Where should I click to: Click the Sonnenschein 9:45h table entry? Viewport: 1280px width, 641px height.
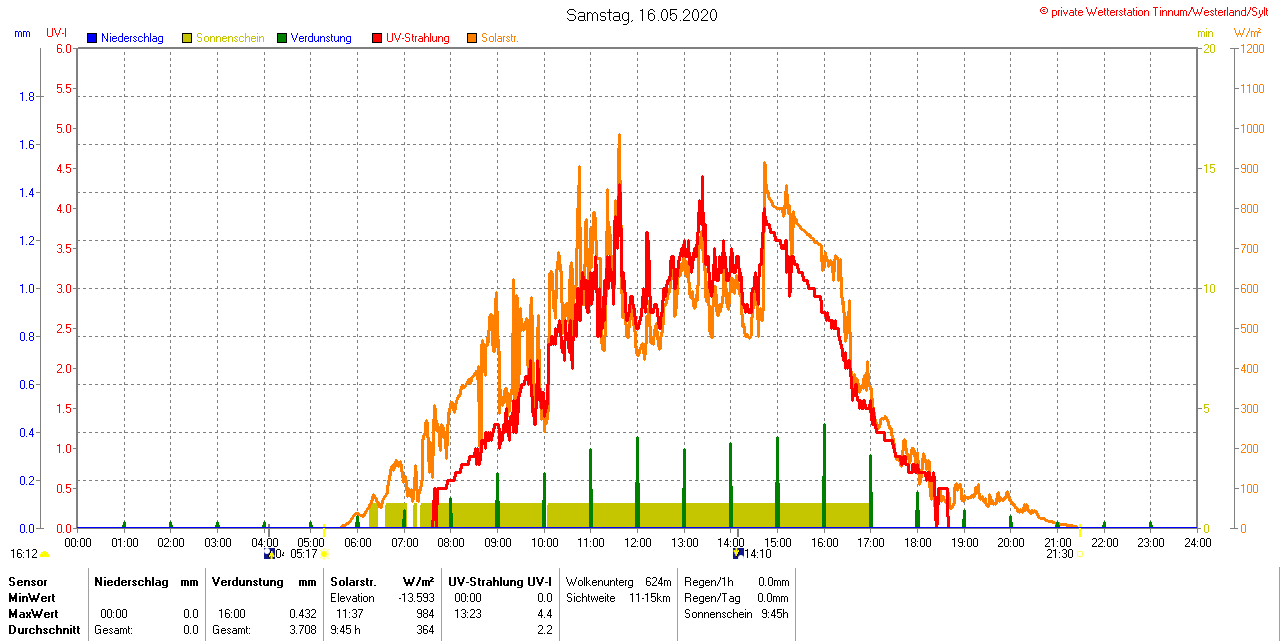pyautogui.click(x=736, y=614)
